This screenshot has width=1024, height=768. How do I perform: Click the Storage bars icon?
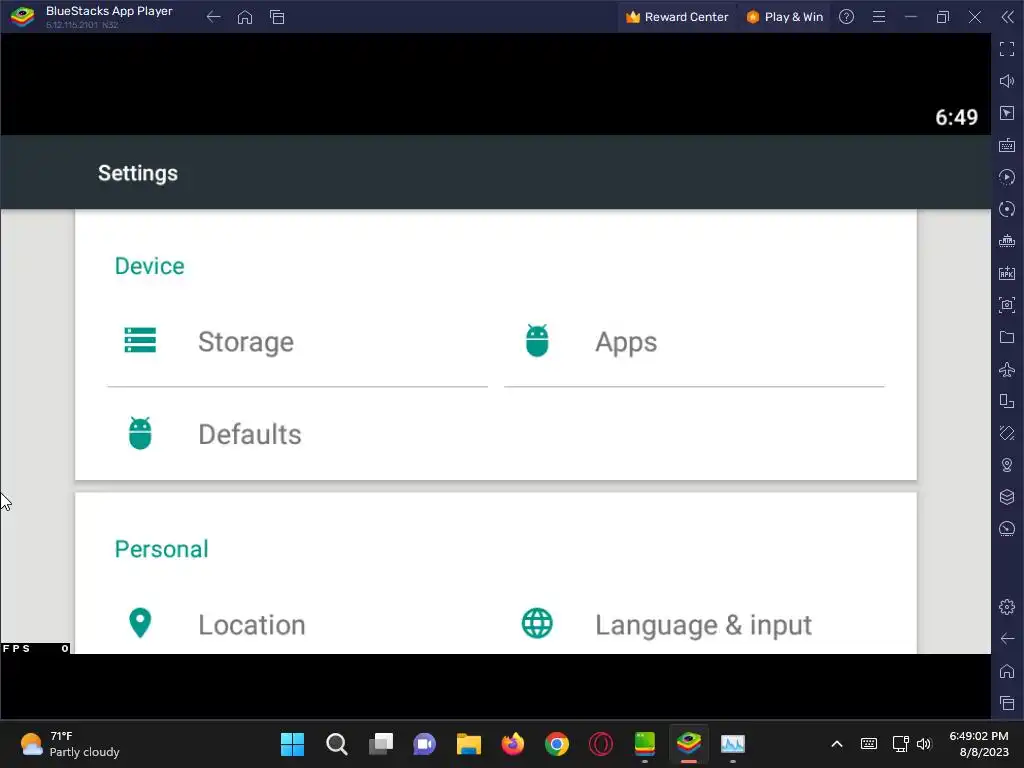pos(140,340)
